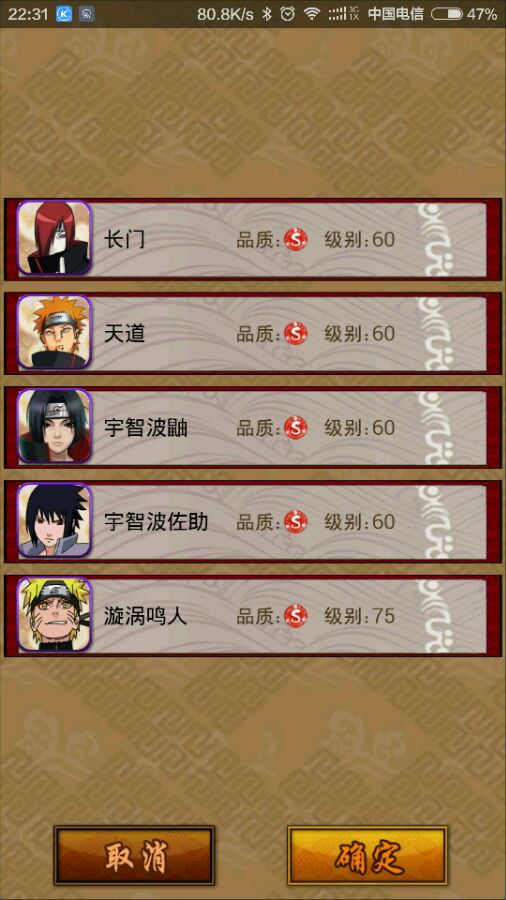Tap the blue K app notification icon
The image size is (506, 900).
64,14
